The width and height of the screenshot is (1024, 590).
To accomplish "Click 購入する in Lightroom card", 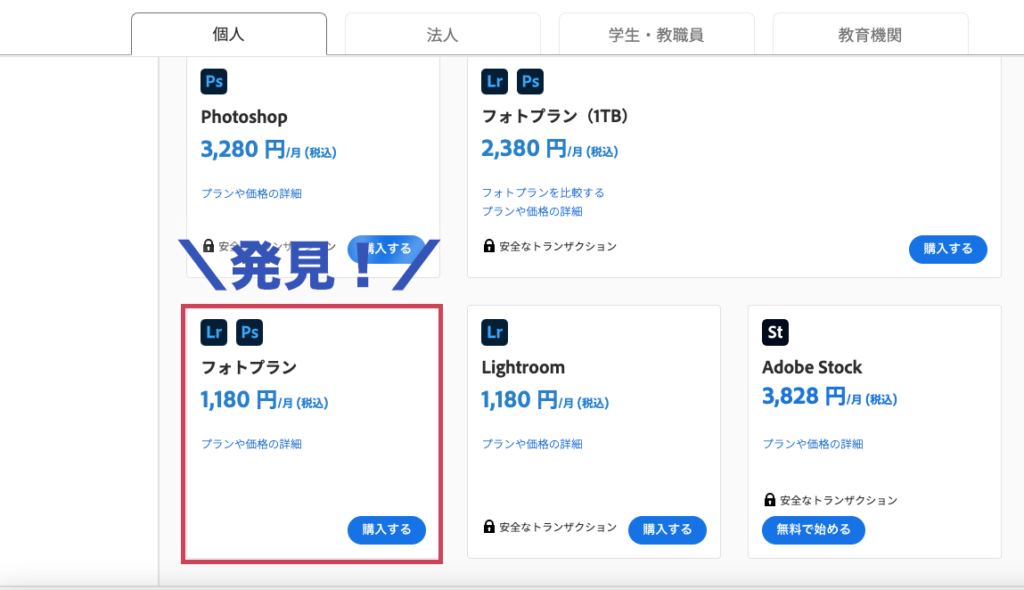I will coord(667,530).
